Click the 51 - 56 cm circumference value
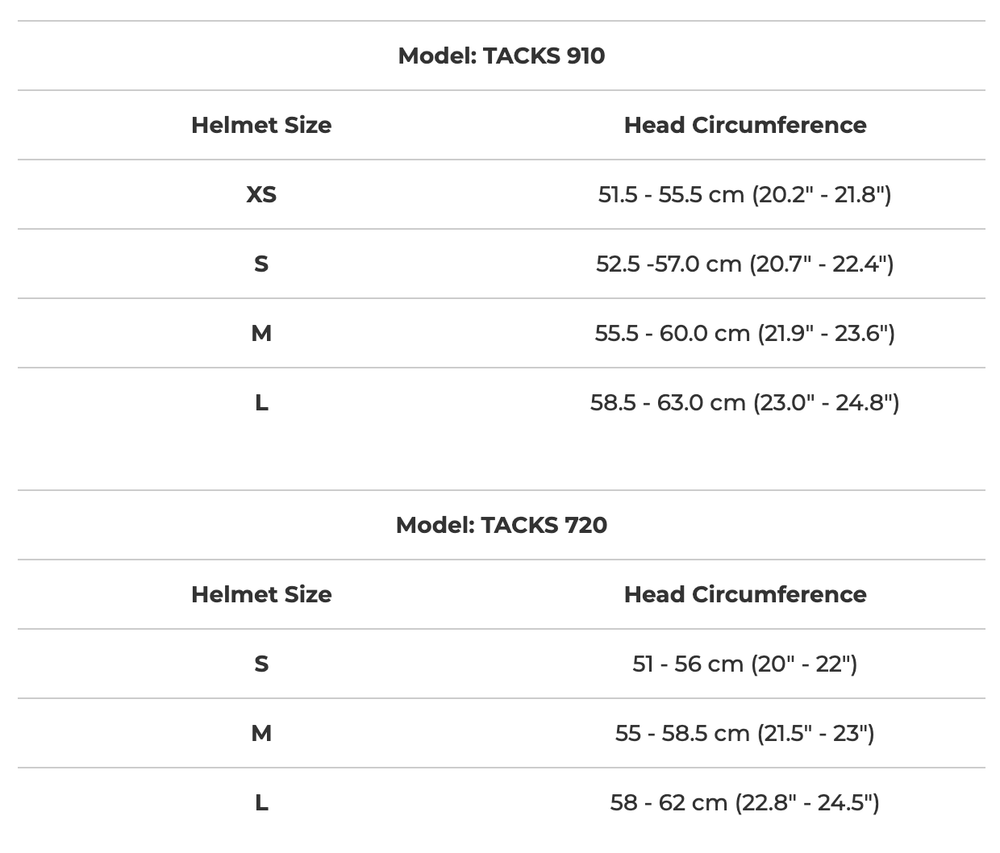Screen dimensions: 1000x853 tap(745, 663)
